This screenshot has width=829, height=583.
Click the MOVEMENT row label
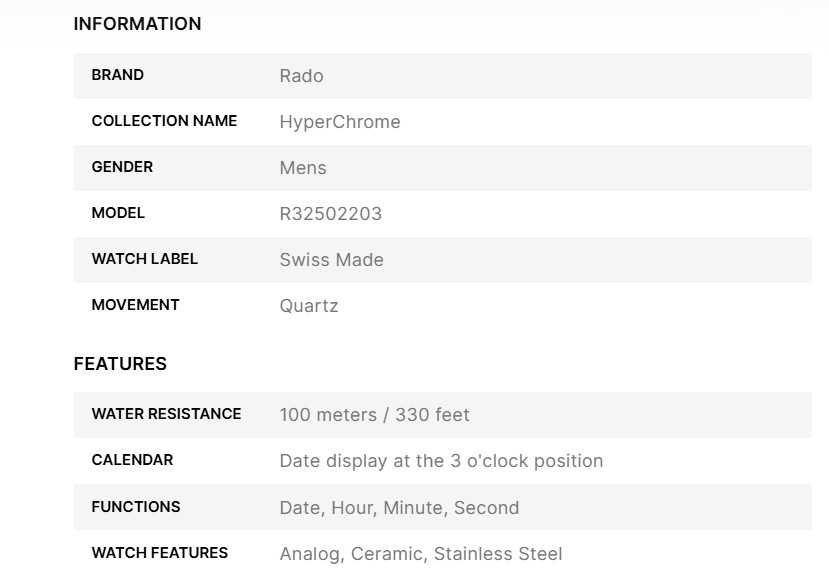point(135,305)
